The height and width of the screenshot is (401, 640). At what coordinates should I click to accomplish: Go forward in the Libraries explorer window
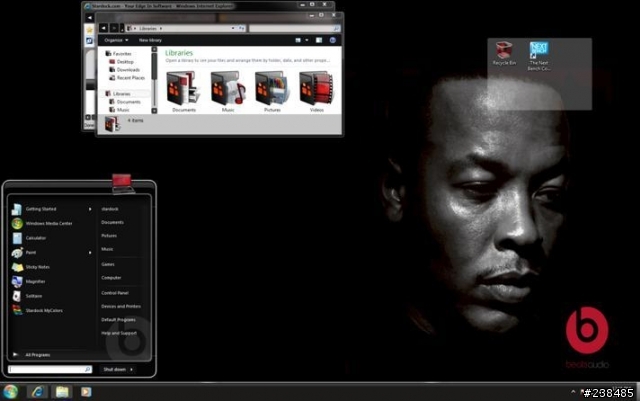(x=114, y=28)
